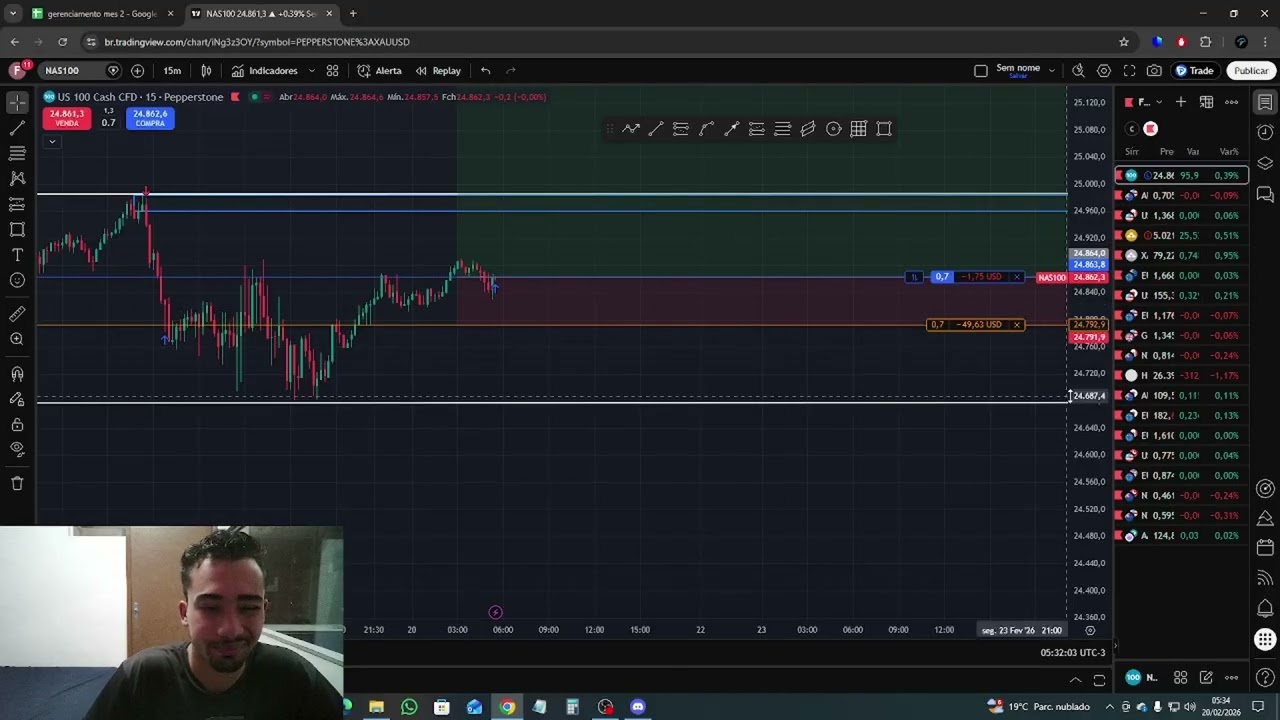The image size is (1280, 720).
Task: Create an Alerta
Action: coord(379,71)
